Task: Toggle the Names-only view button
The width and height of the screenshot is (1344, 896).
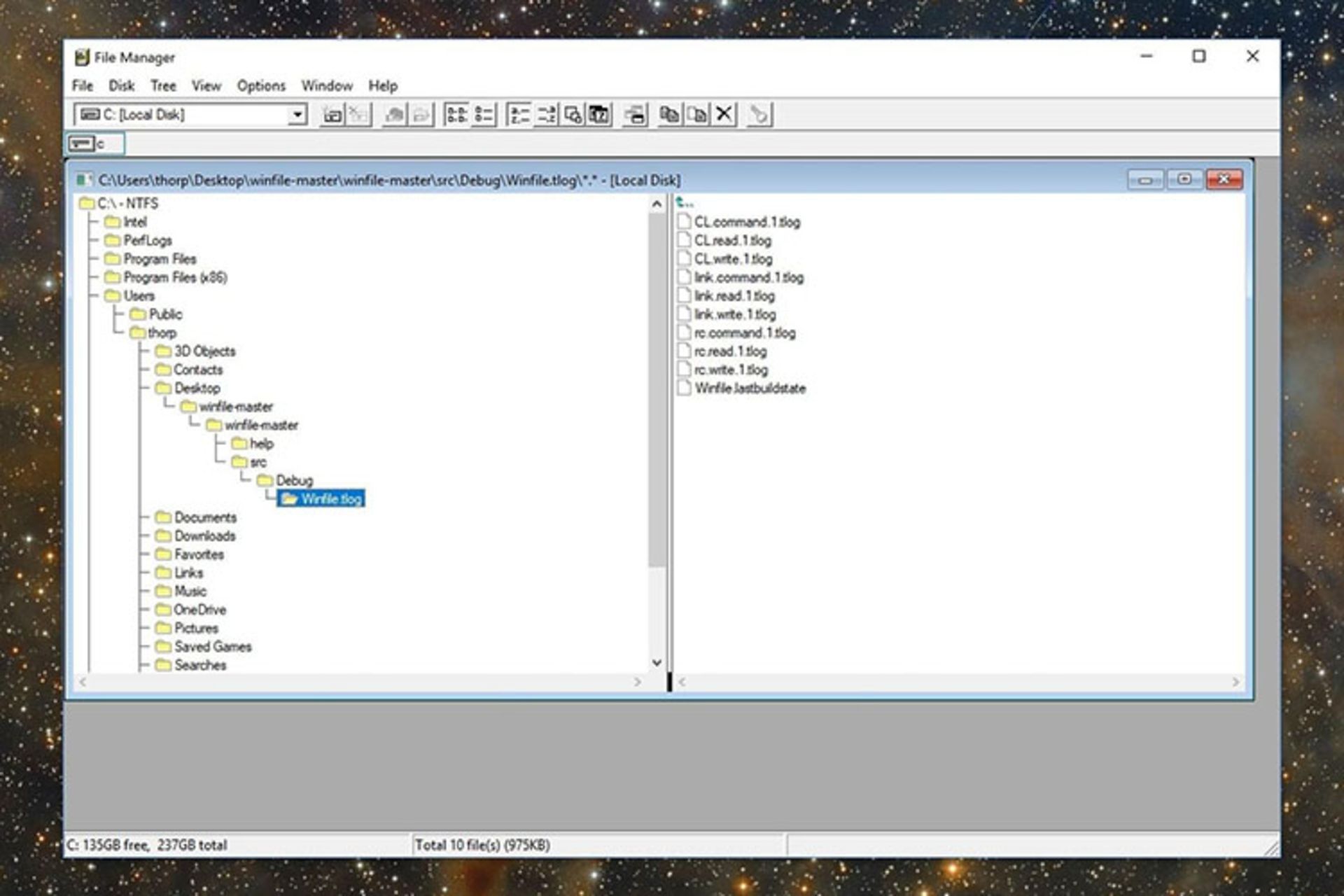Action: 457,115
